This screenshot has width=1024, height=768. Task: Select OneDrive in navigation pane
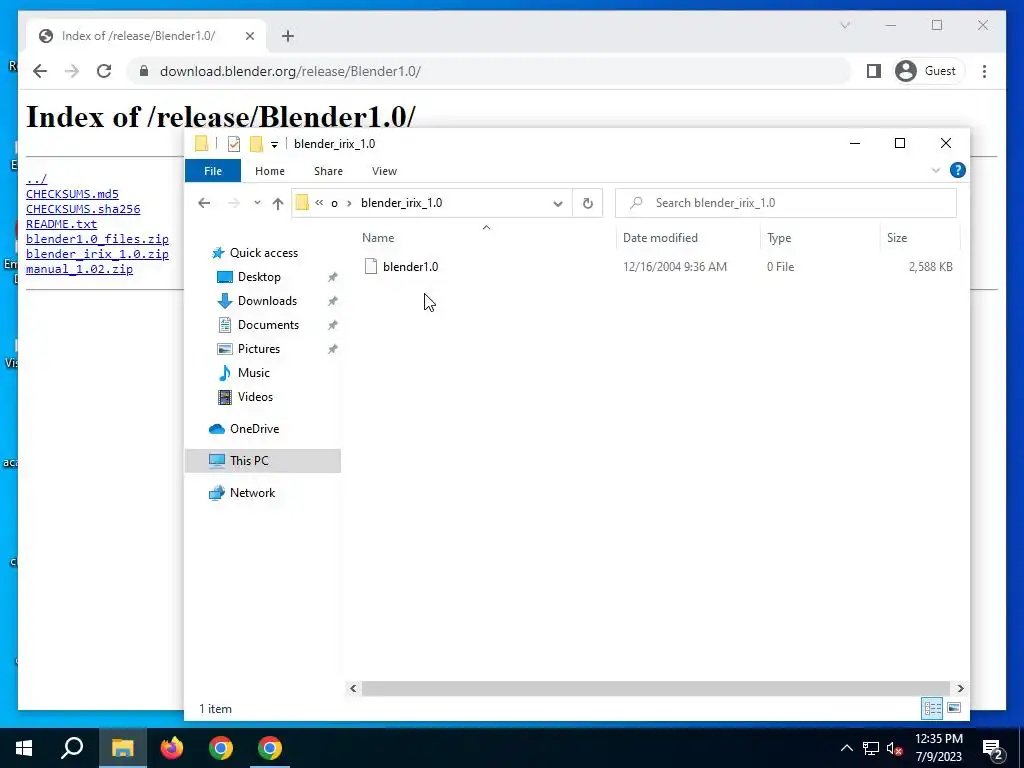tap(254, 429)
